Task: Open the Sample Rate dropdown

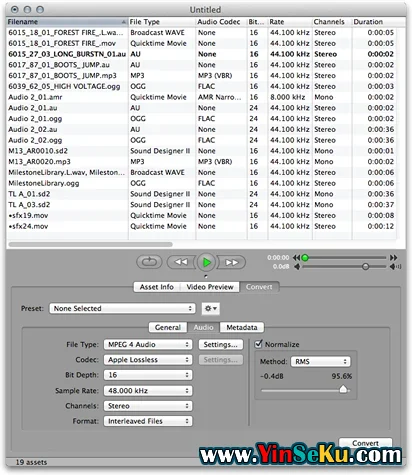Action: [x=148, y=390]
